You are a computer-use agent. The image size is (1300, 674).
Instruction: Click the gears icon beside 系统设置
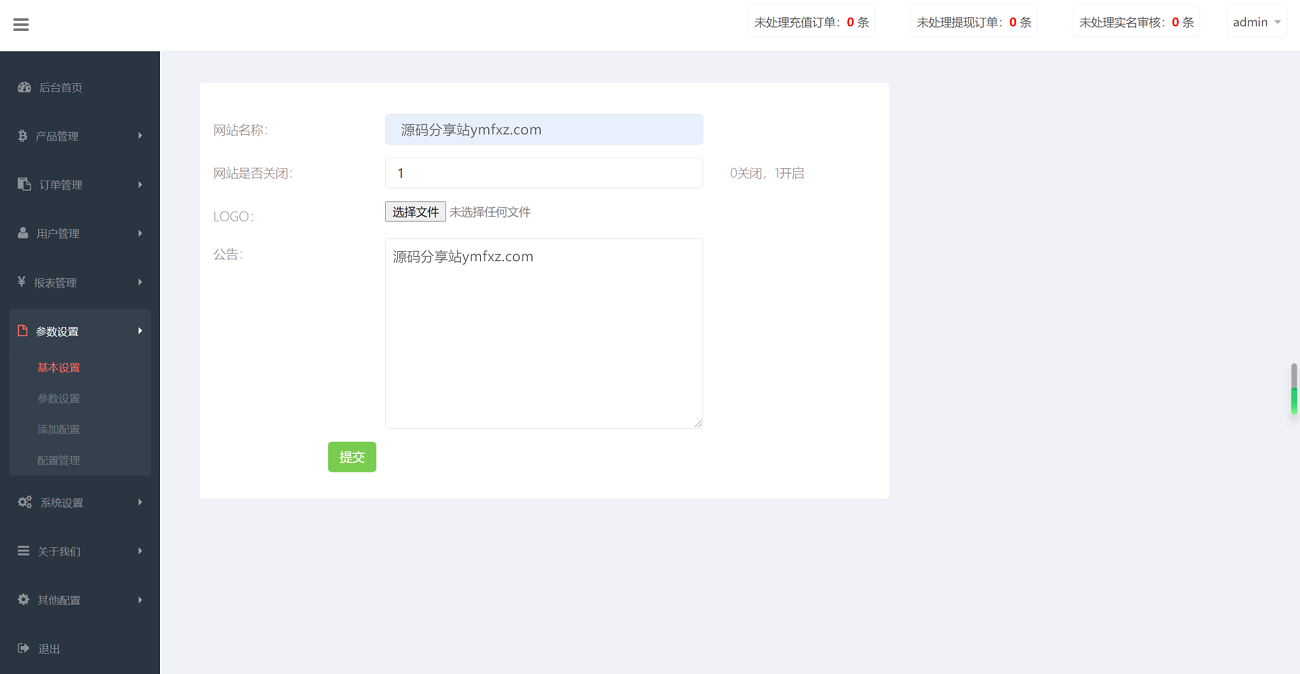pyautogui.click(x=25, y=502)
